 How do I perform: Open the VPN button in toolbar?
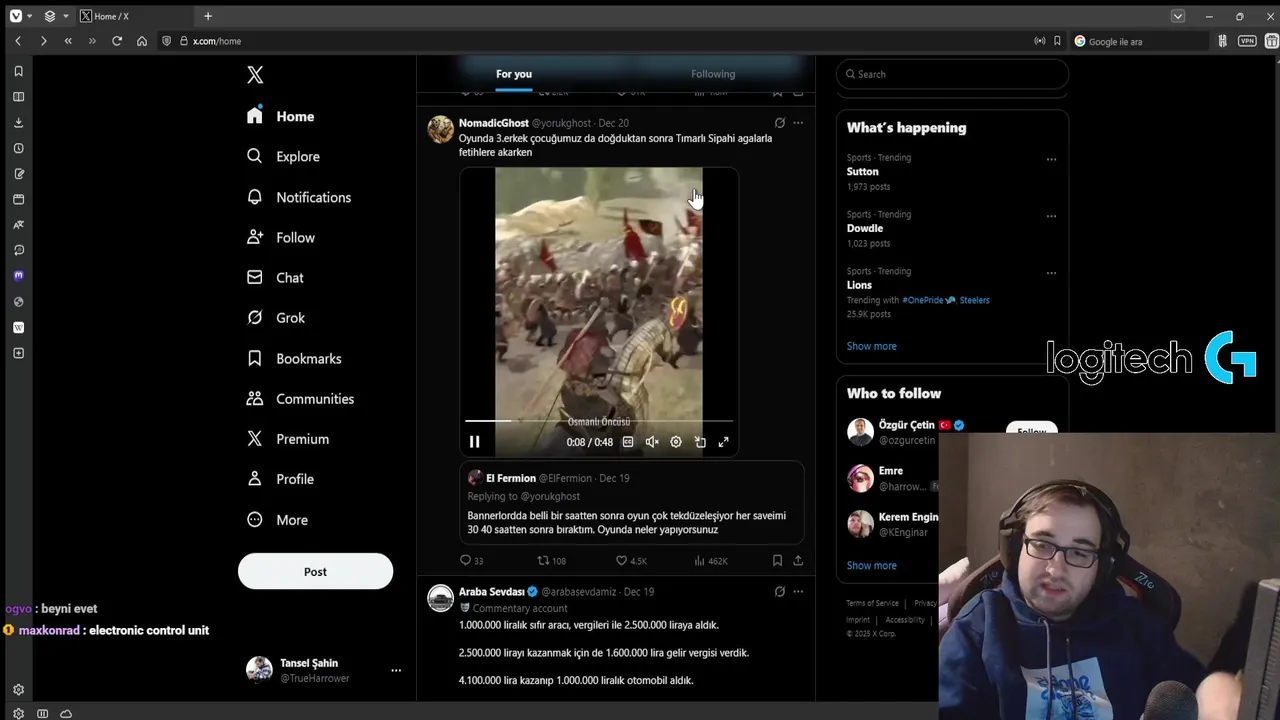(x=1247, y=41)
